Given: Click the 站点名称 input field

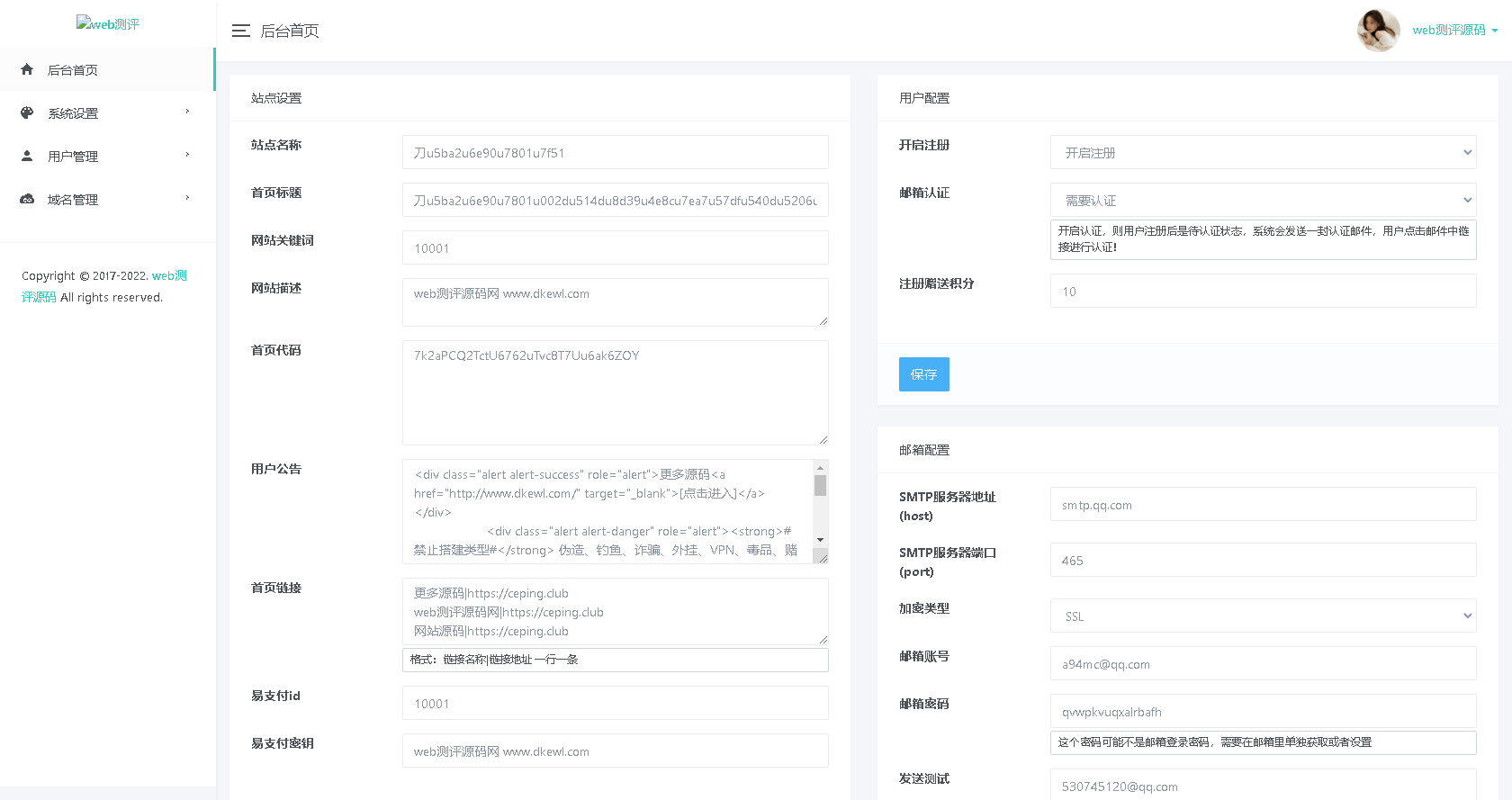Looking at the screenshot, I should click(615, 152).
